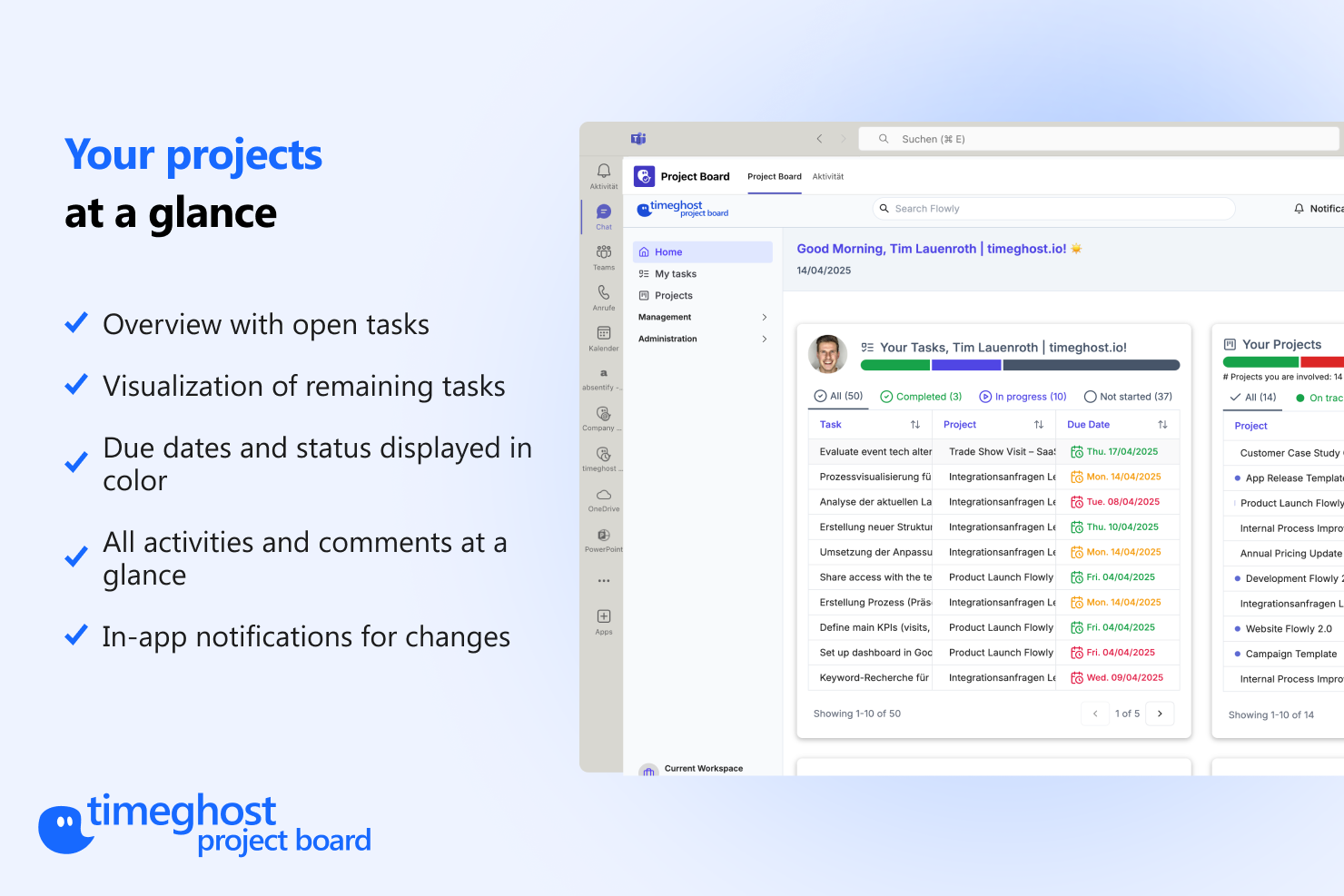This screenshot has width=1344, height=896.
Task: Open Chat in the Teams sidebar
Action: (604, 216)
